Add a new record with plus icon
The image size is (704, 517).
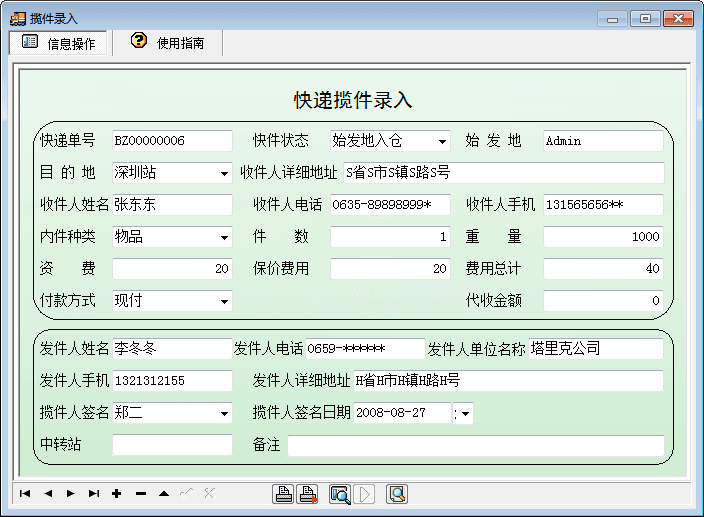tap(117, 493)
